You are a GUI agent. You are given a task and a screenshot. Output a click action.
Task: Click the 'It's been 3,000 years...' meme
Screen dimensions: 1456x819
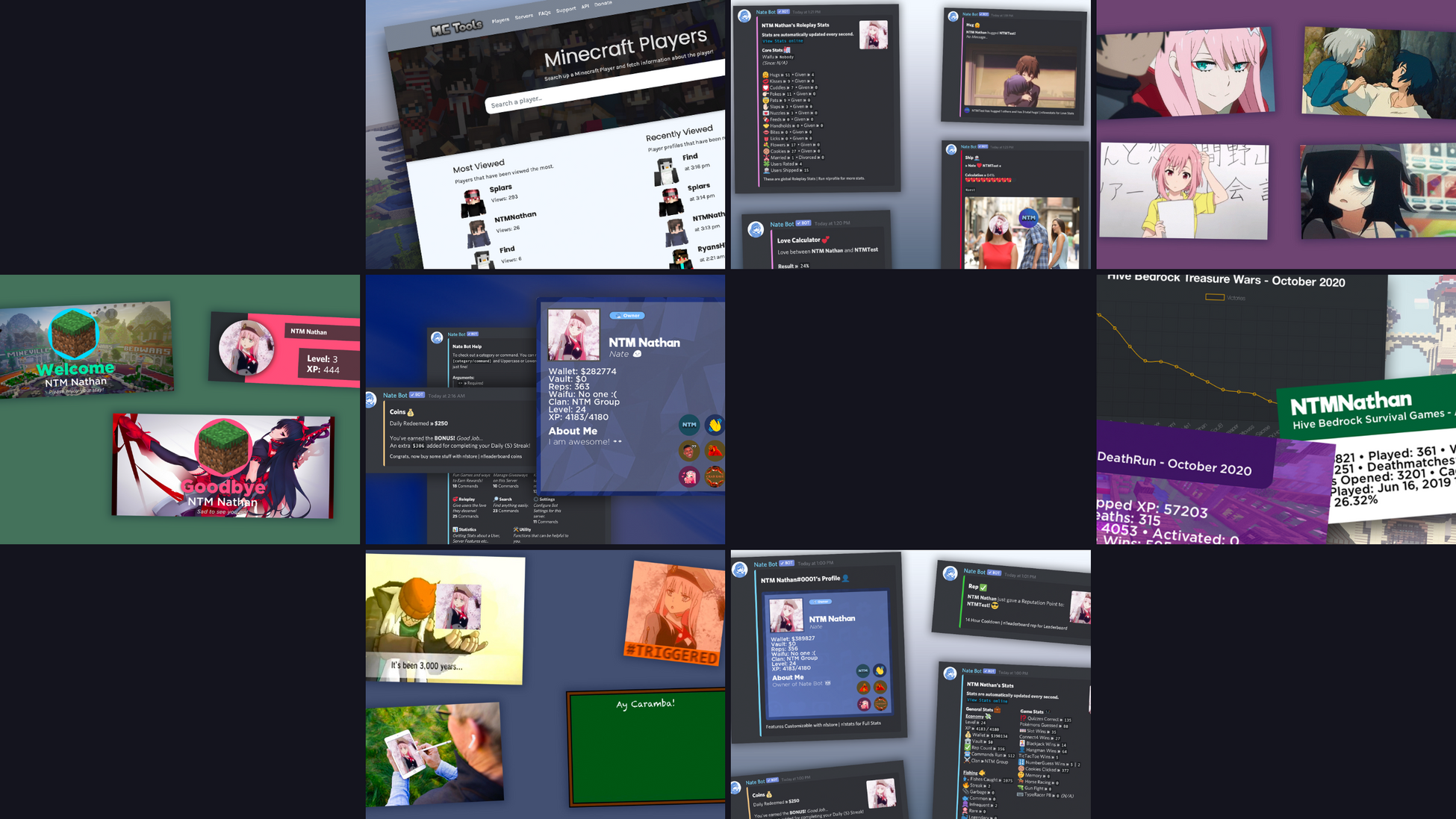[445, 620]
